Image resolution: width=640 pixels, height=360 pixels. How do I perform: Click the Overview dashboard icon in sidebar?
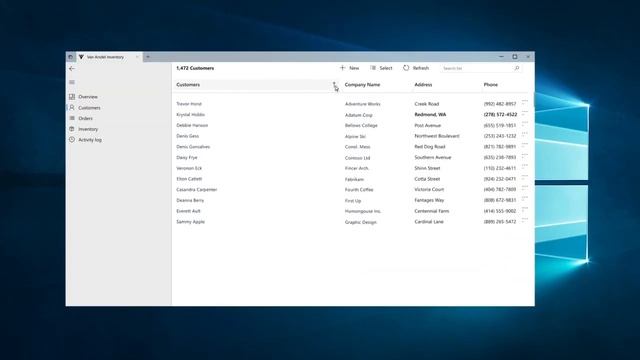click(72, 97)
